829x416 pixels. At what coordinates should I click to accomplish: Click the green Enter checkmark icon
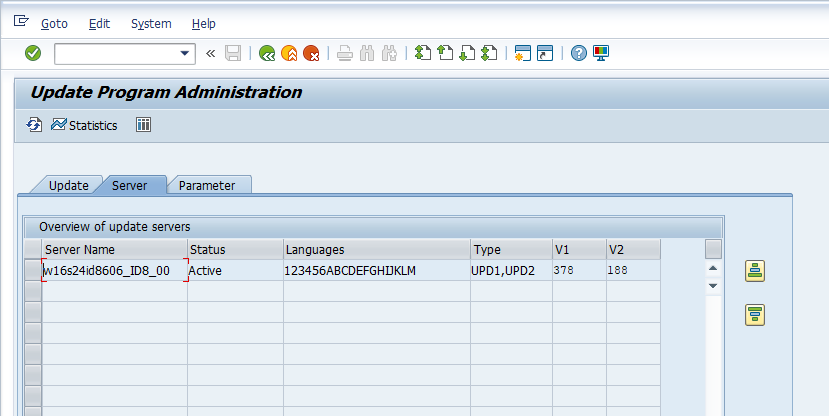[x=33, y=54]
